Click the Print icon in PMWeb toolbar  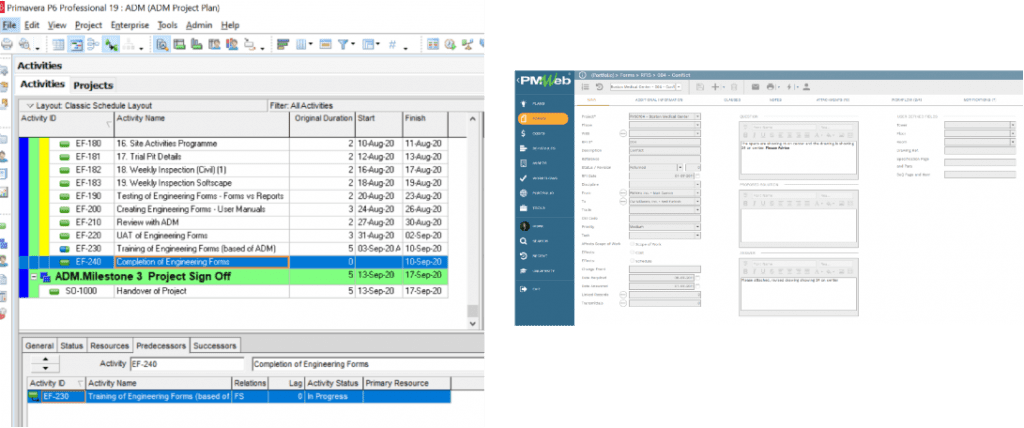[x=771, y=86]
